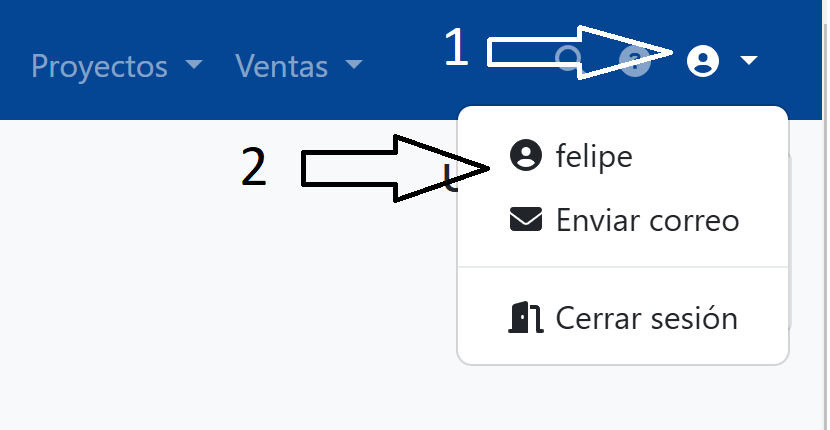Choose the Enviar correo text option

point(647,220)
